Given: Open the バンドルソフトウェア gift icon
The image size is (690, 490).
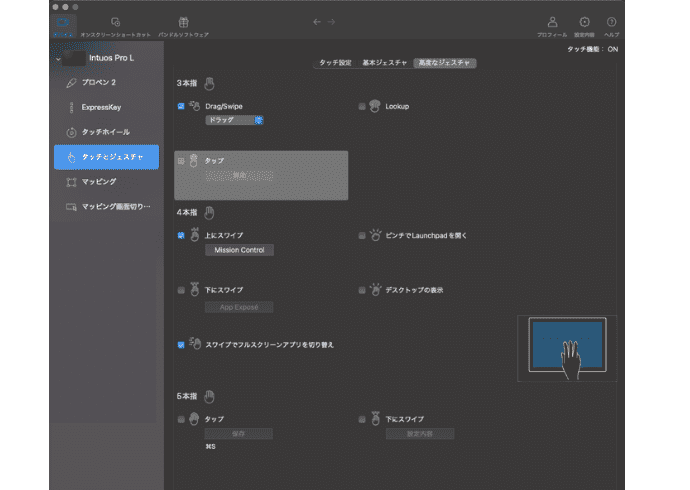Looking at the screenshot, I should tap(182, 22).
